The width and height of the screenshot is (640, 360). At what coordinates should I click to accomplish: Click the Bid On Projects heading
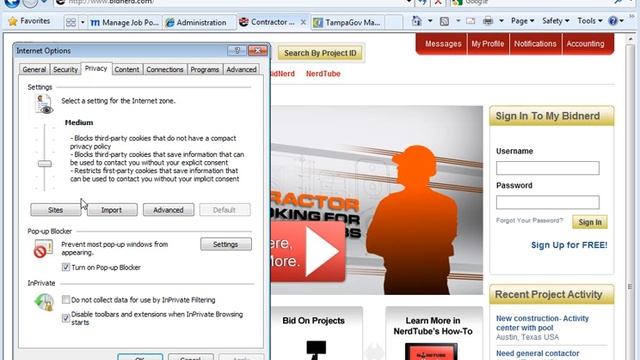(x=313, y=321)
